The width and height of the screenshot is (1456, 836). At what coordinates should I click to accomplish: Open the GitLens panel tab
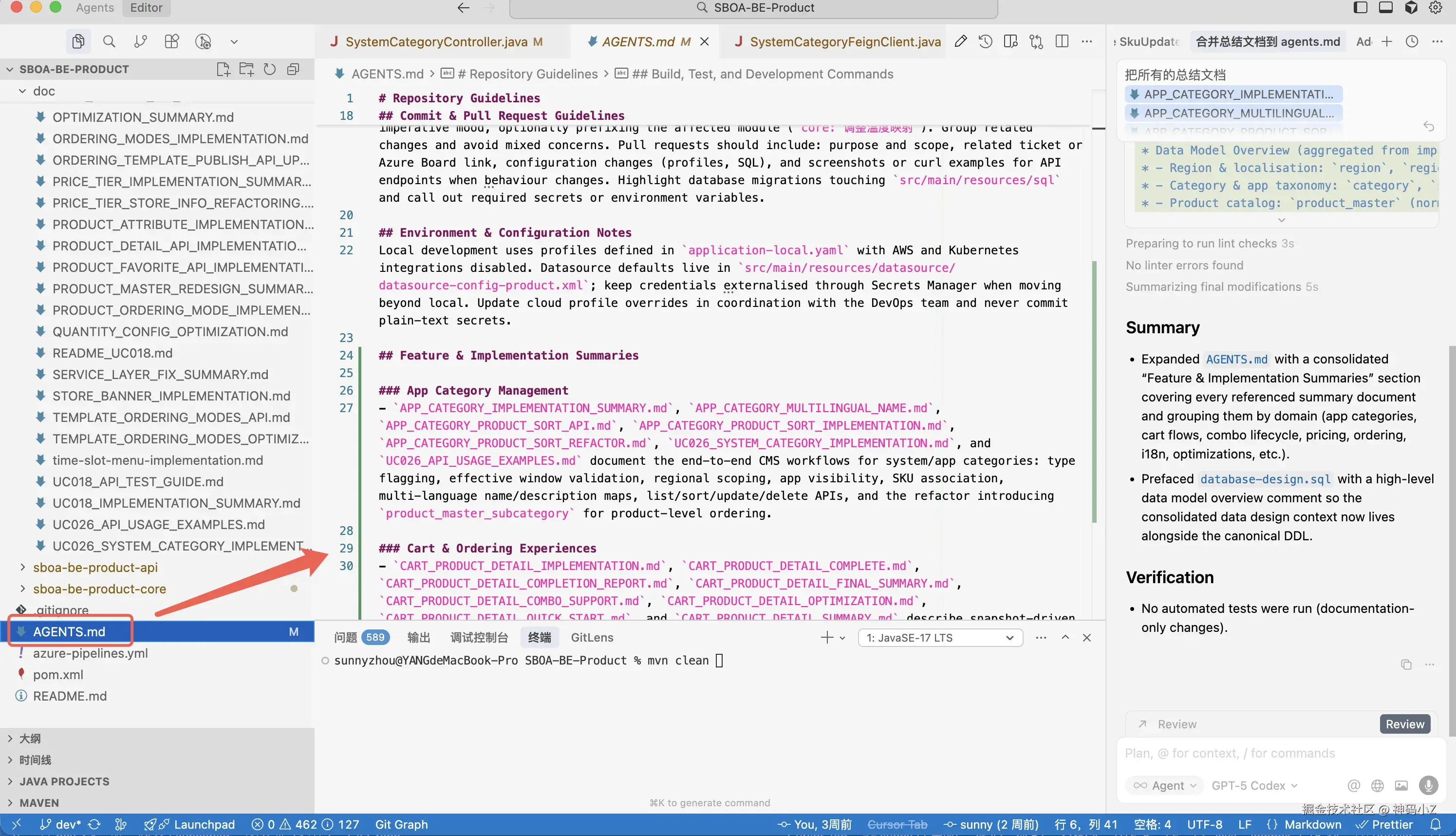592,637
